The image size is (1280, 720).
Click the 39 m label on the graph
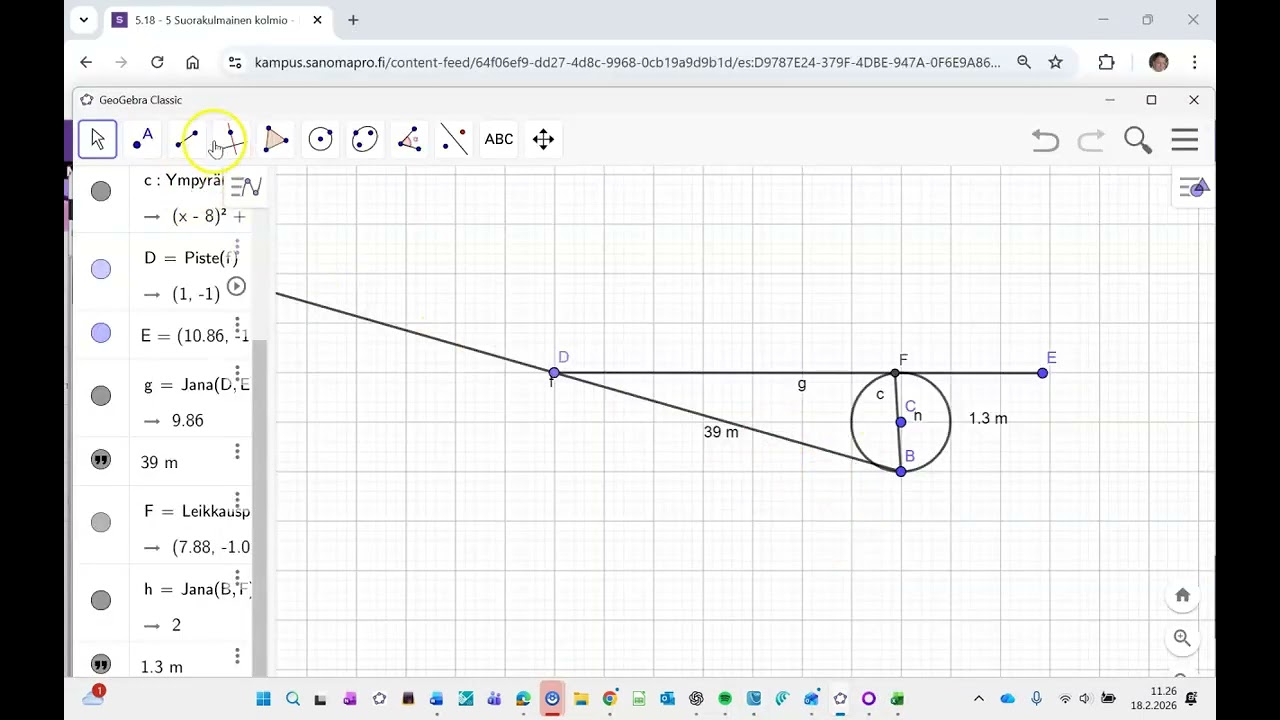721,432
